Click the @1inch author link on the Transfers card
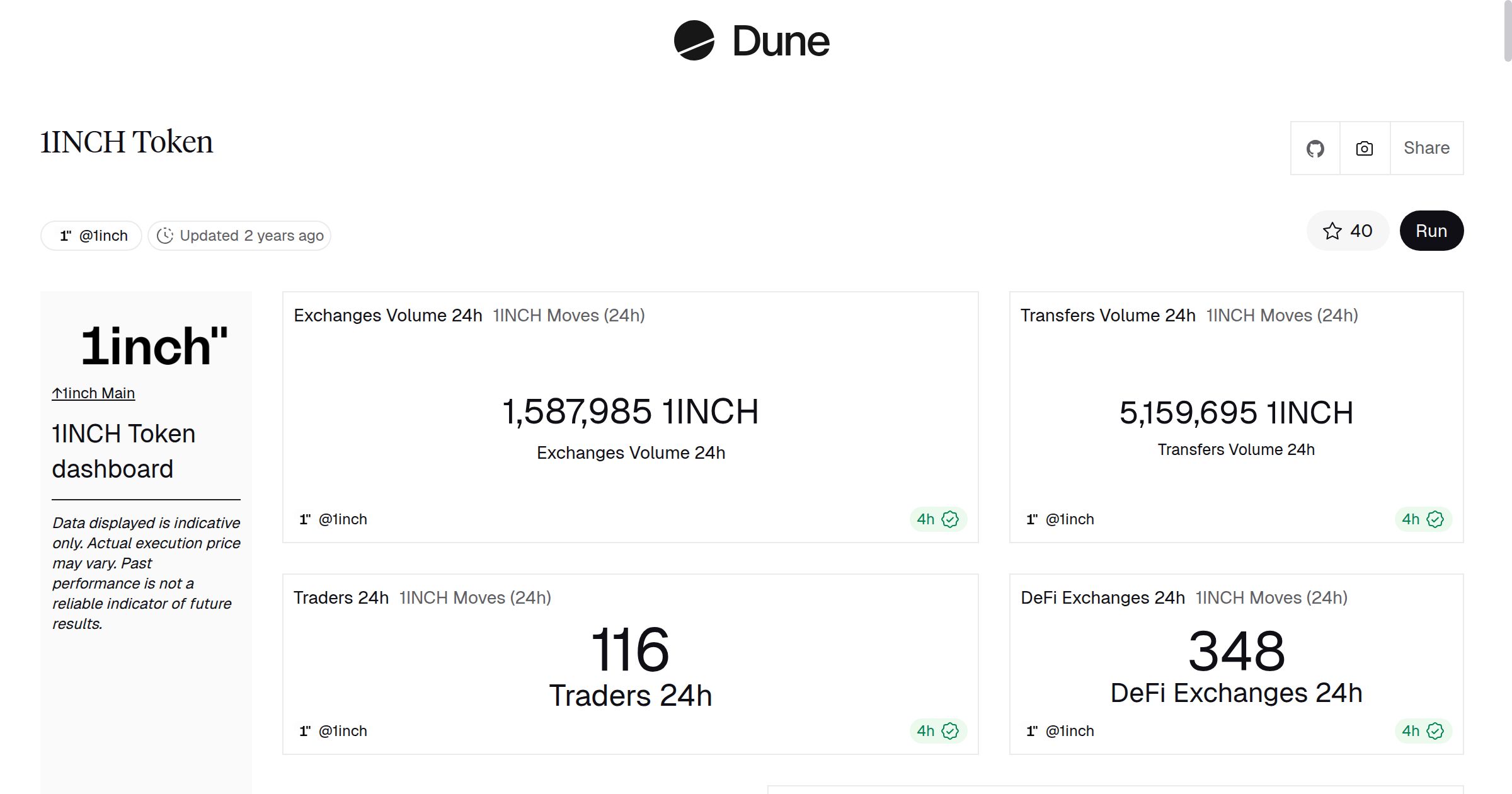 1070,519
